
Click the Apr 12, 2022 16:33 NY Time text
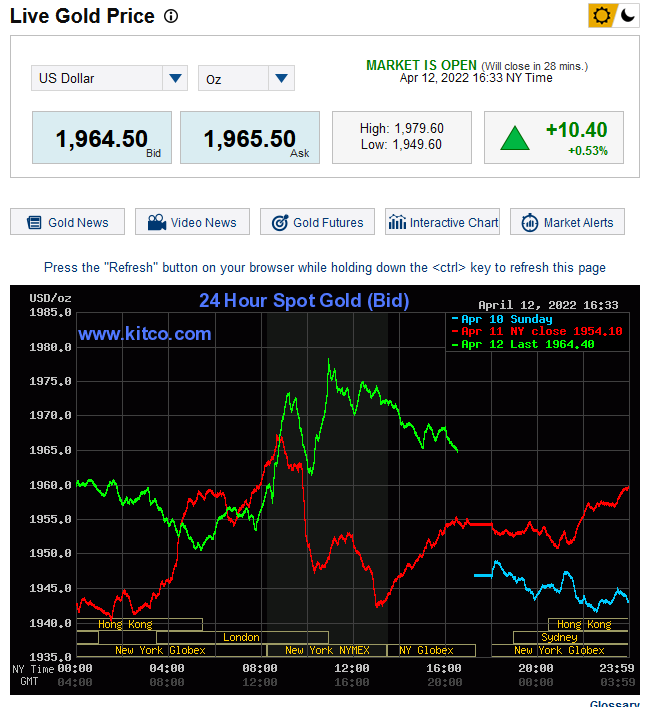pos(476,78)
